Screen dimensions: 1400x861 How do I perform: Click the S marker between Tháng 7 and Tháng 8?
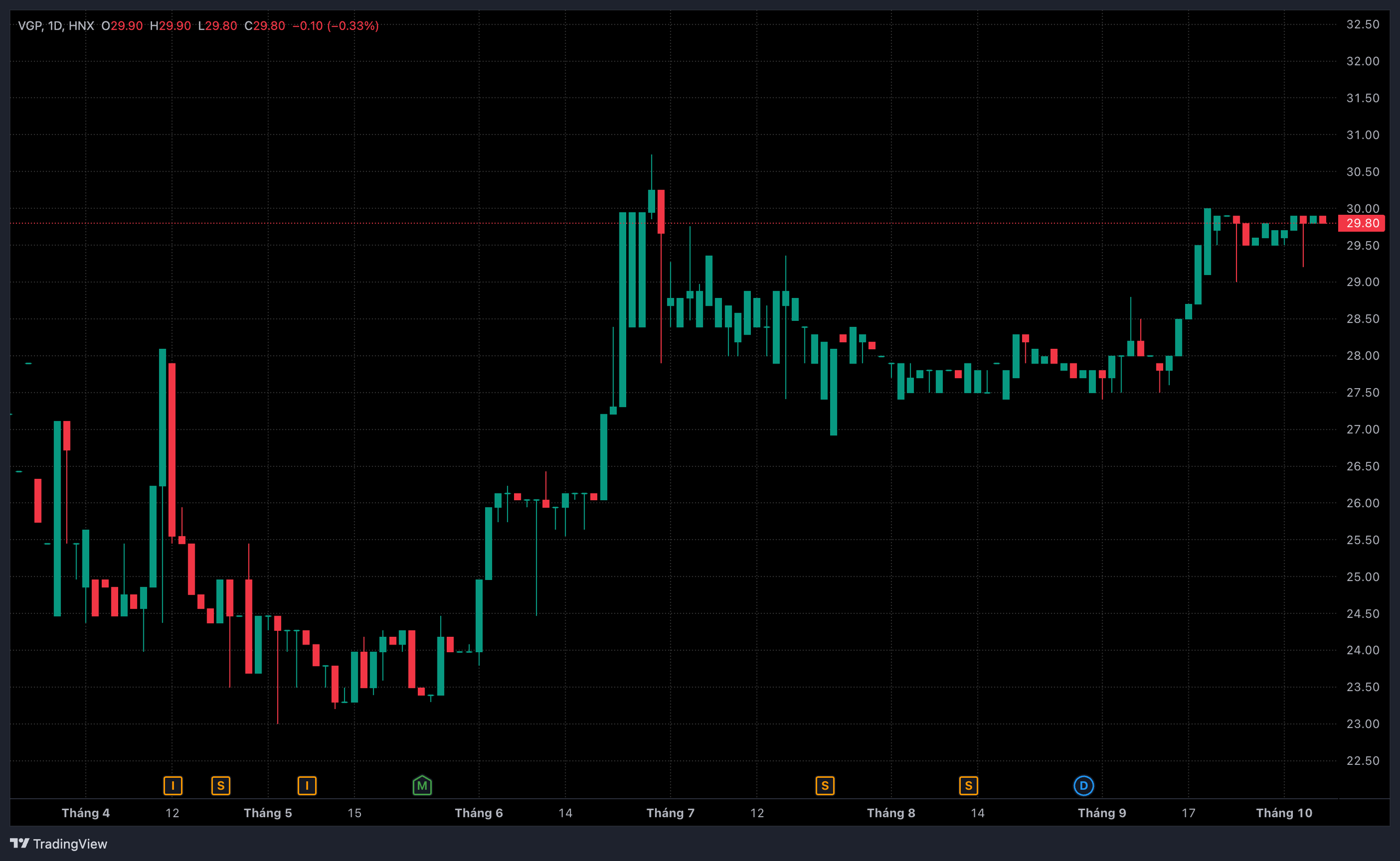(x=825, y=786)
